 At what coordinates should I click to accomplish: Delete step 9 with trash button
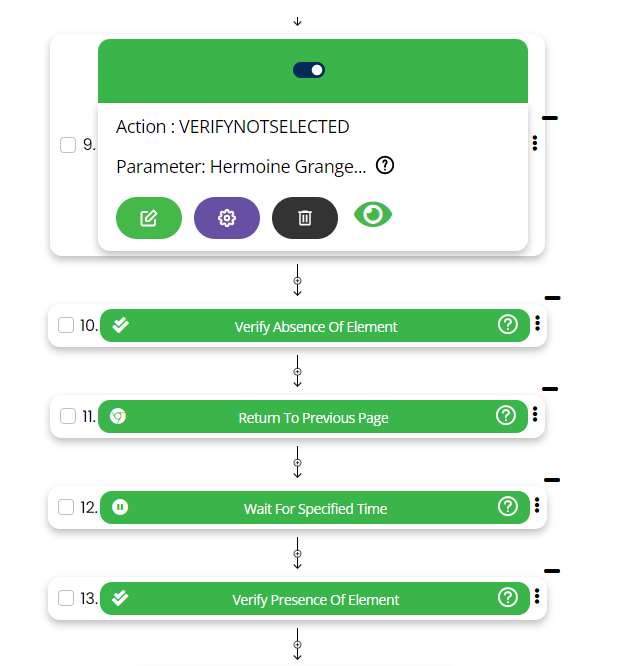tap(305, 218)
